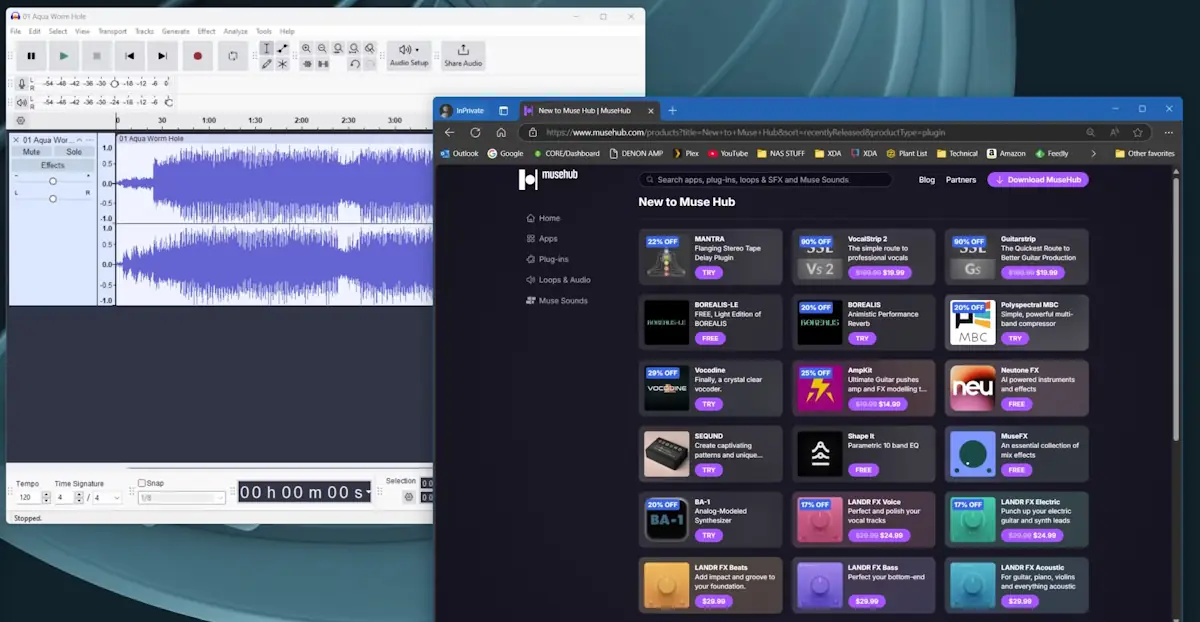This screenshot has height=622, width=1200.
Task: Solo the 01 Aqua Worm Hole track
Action: tap(74, 152)
